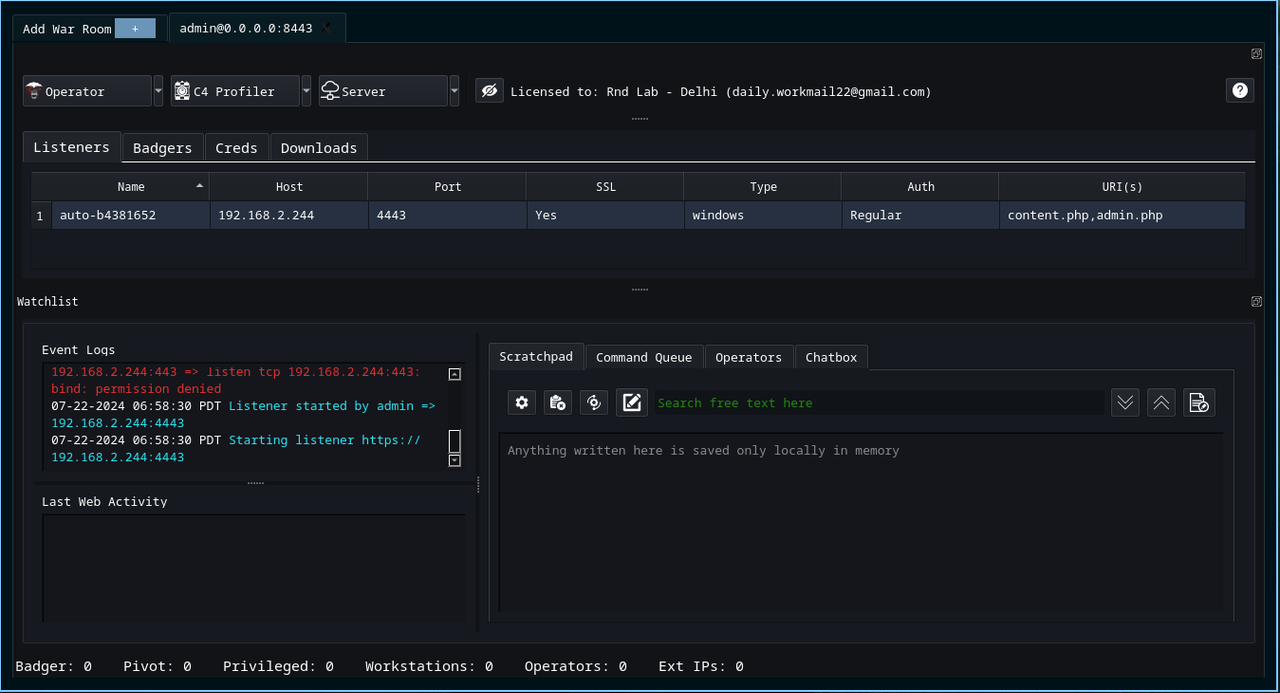Click the detach icon of top panel
The image size is (1280, 693).
pyautogui.click(x=1257, y=53)
